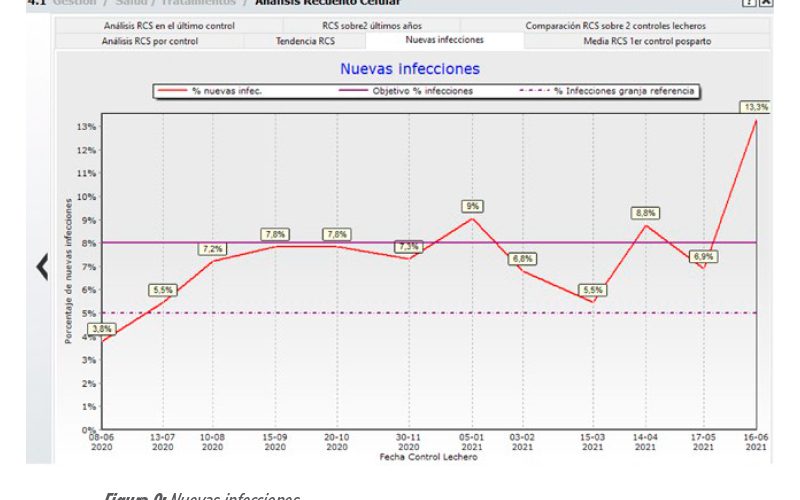Click the 10-08 2020 date axis label
800x500 pixels.
pos(212,442)
